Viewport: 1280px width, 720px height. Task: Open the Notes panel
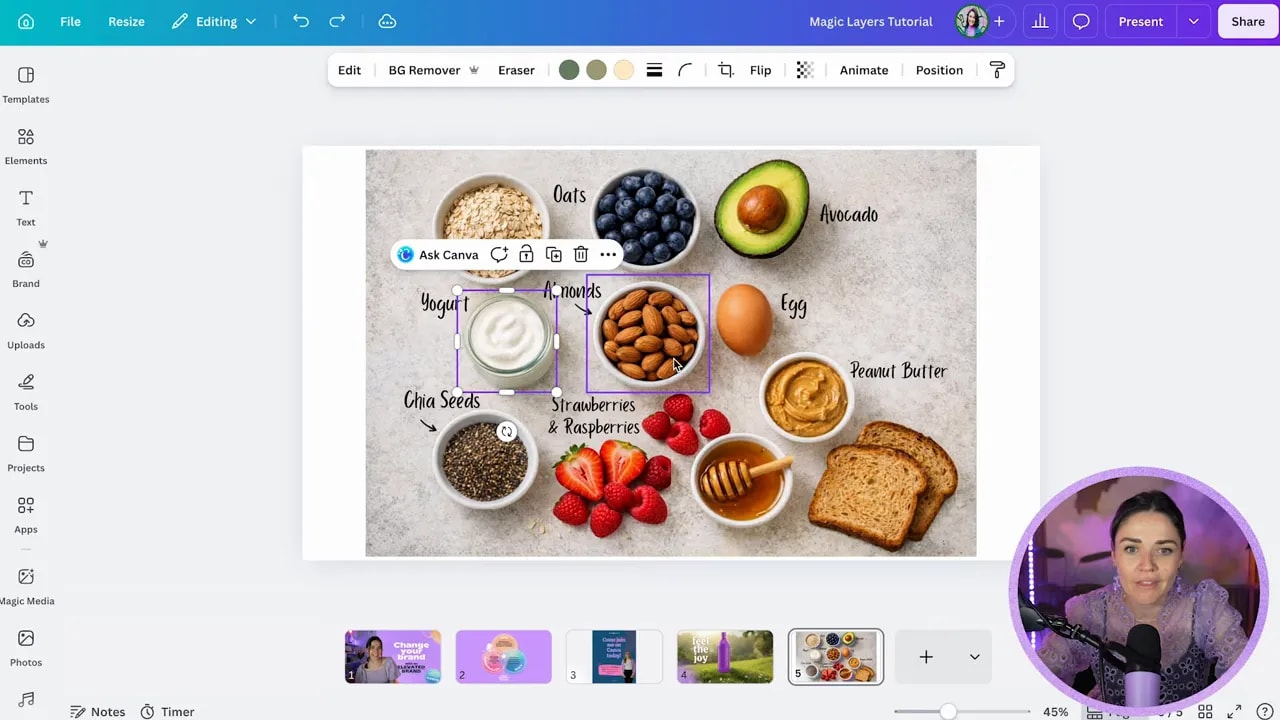[x=98, y=712]
